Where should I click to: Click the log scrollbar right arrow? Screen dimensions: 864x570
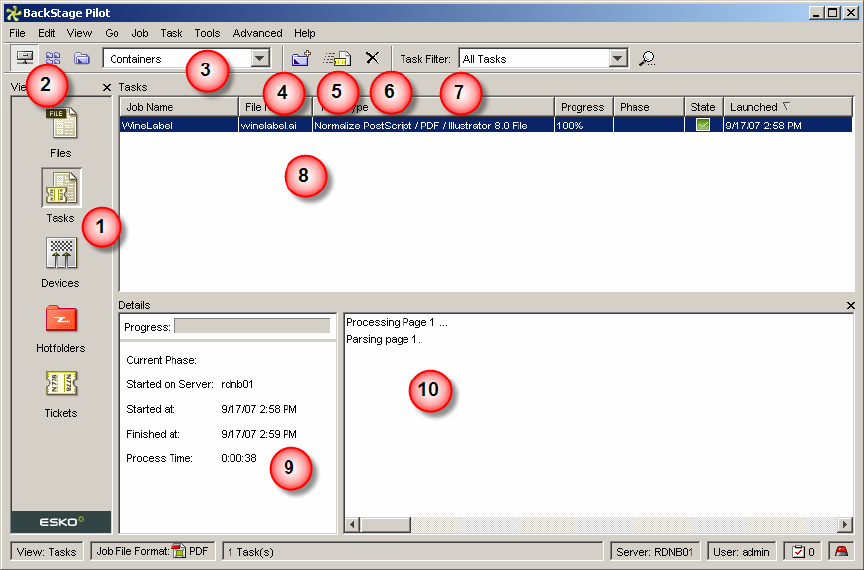point(844,524)
